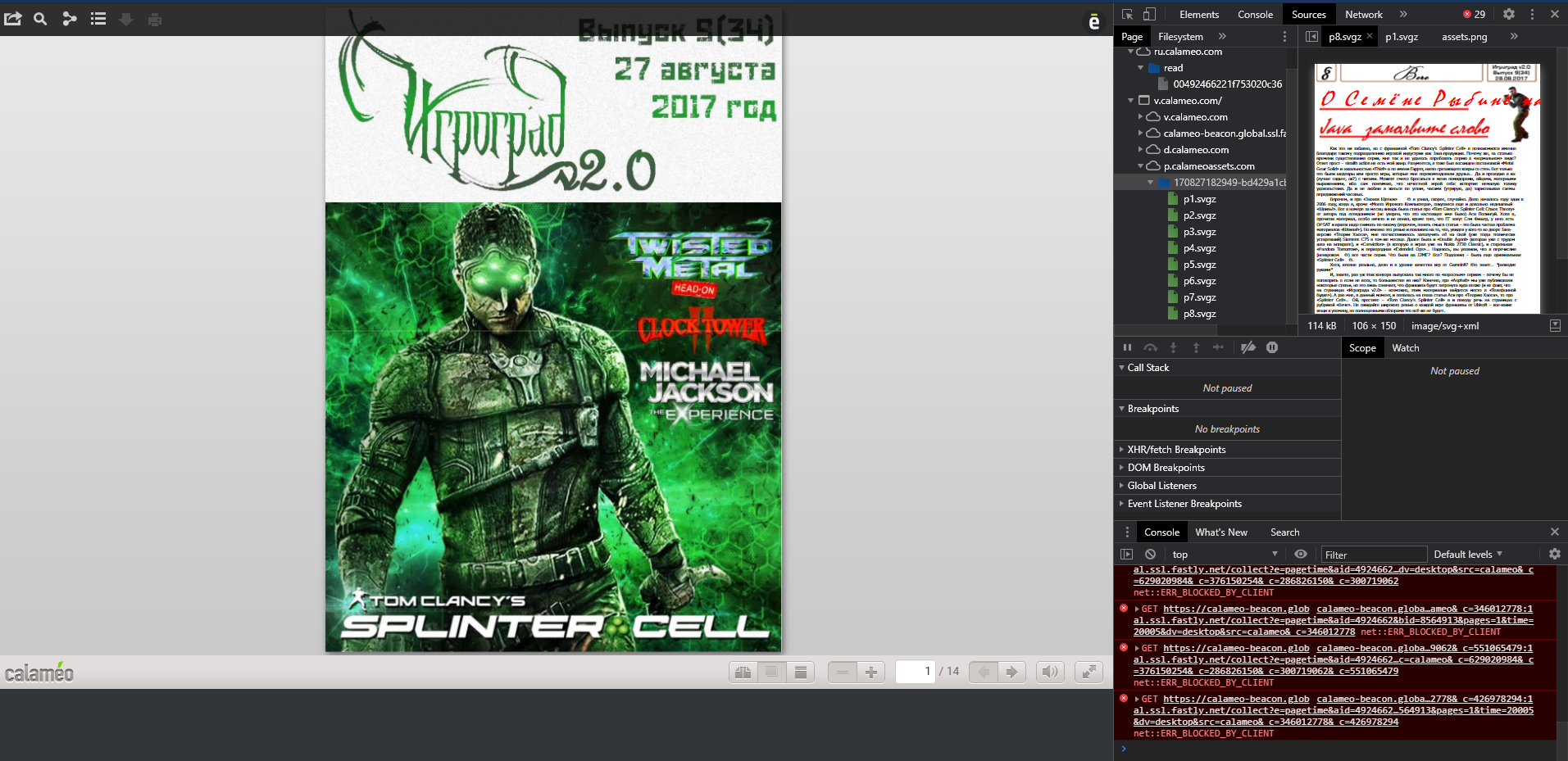This screenshot has width=1568, height=761.
Task: Expand more DevTools panels chevron
Action: point(1403,14)
